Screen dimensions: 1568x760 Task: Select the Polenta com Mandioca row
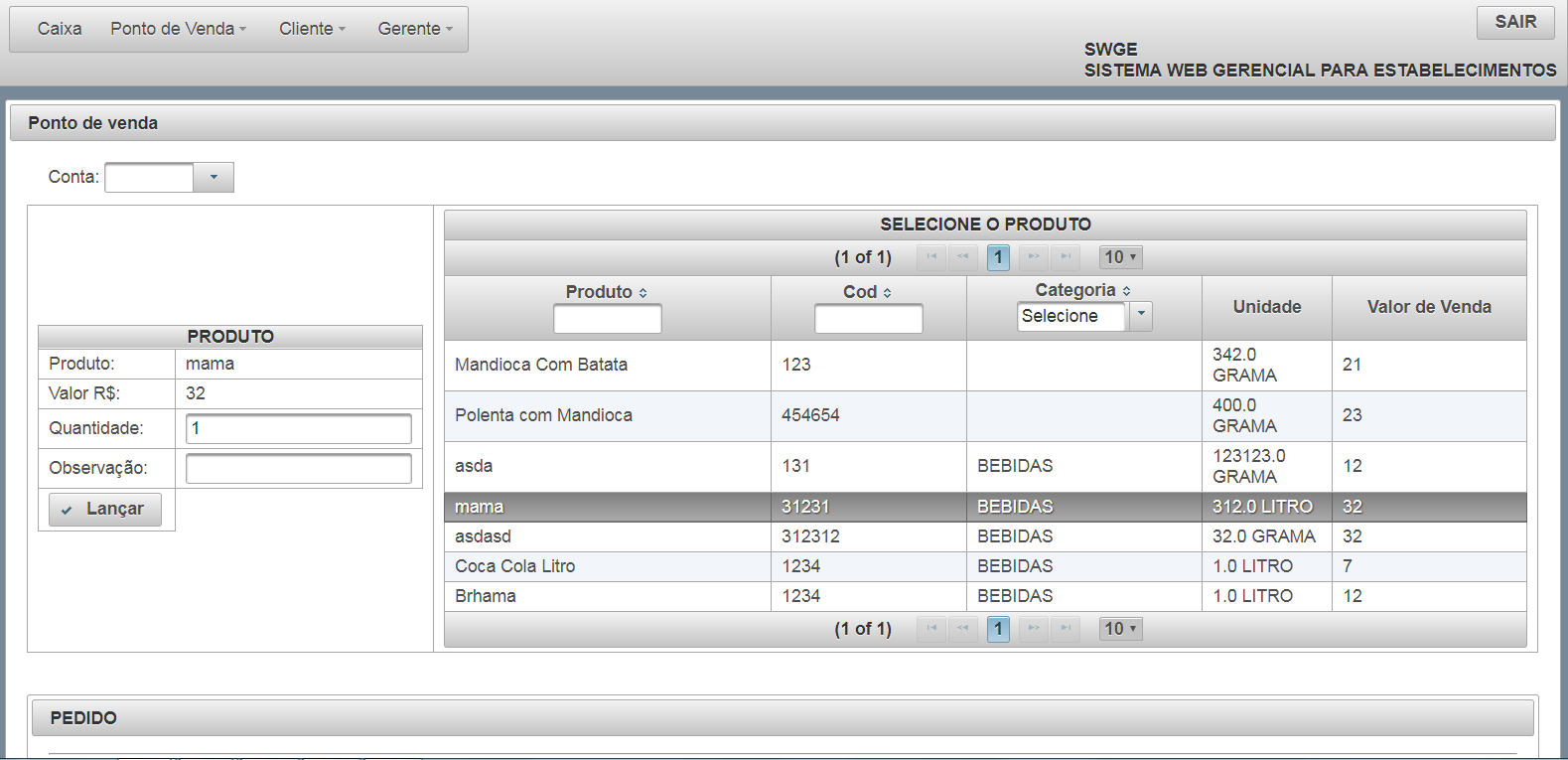[985, 416]
